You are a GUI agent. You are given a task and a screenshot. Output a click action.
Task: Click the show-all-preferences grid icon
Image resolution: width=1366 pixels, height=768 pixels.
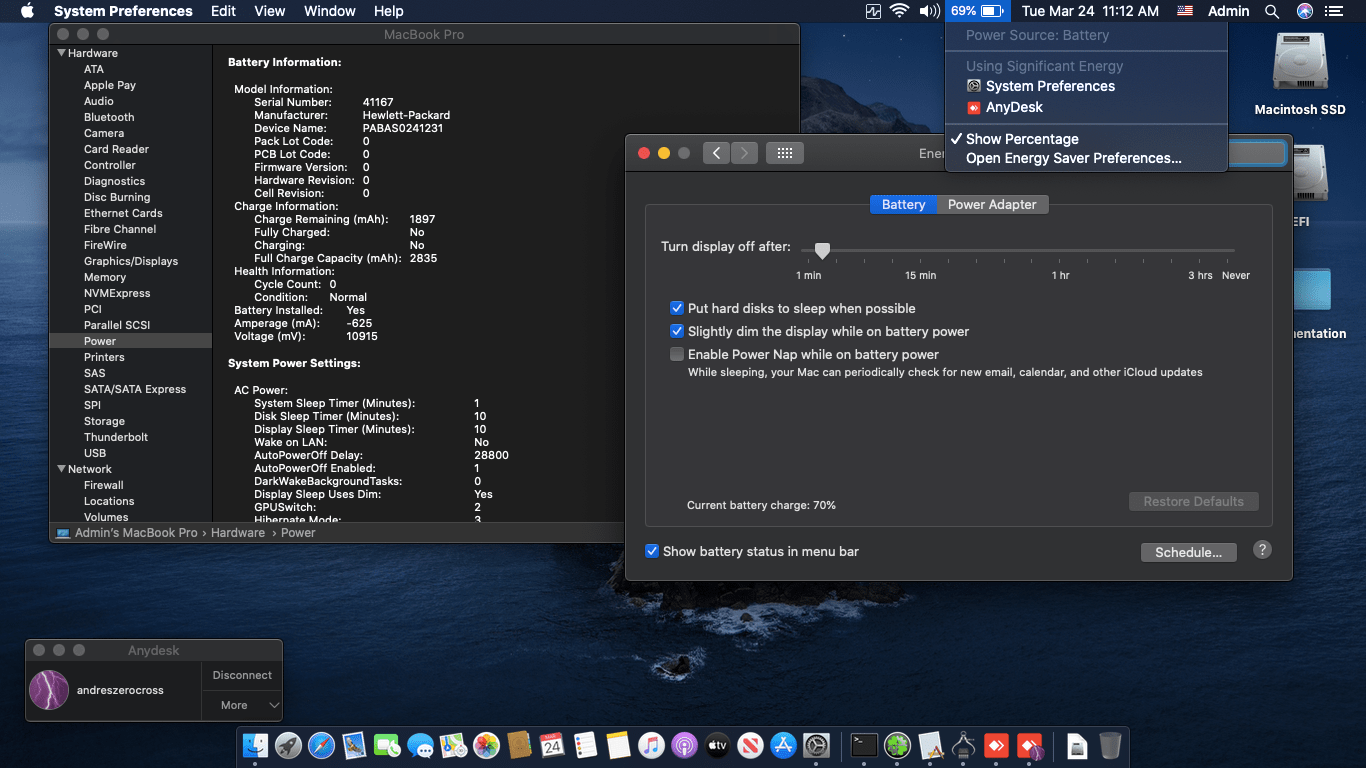coord(785,153)
